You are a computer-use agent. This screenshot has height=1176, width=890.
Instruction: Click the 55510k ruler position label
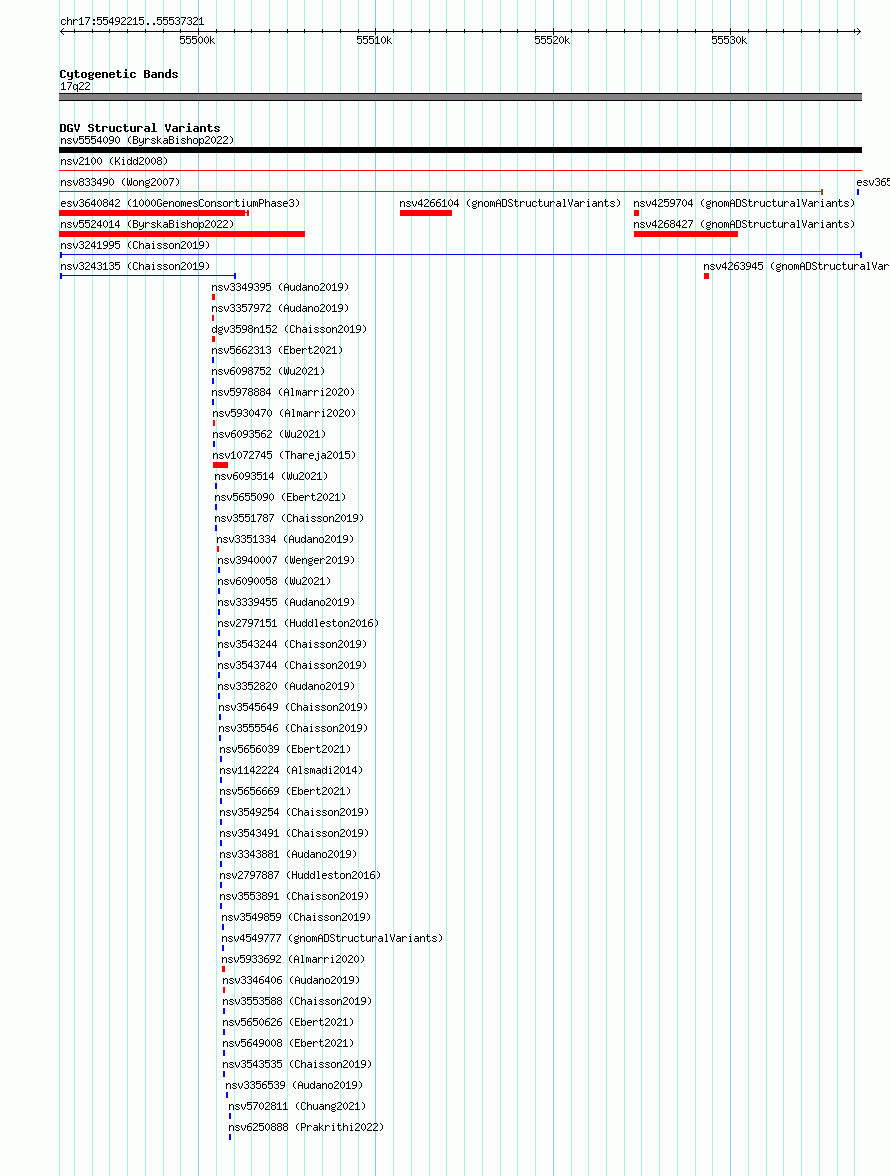(x=374, y=40)
